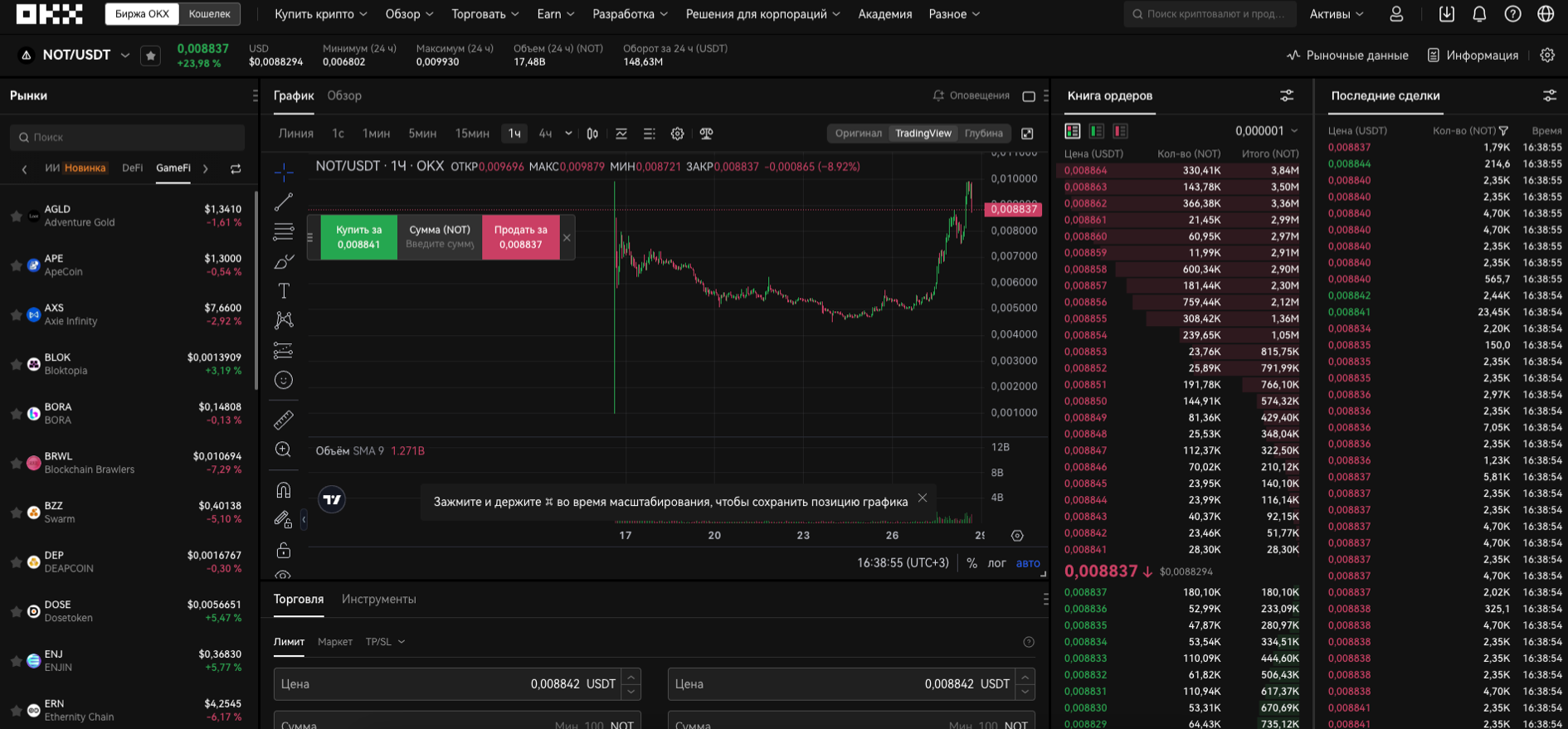Show next market category tabs
Image resolution: width=1568 pixels, height=729 pixels.
[206, 168]
